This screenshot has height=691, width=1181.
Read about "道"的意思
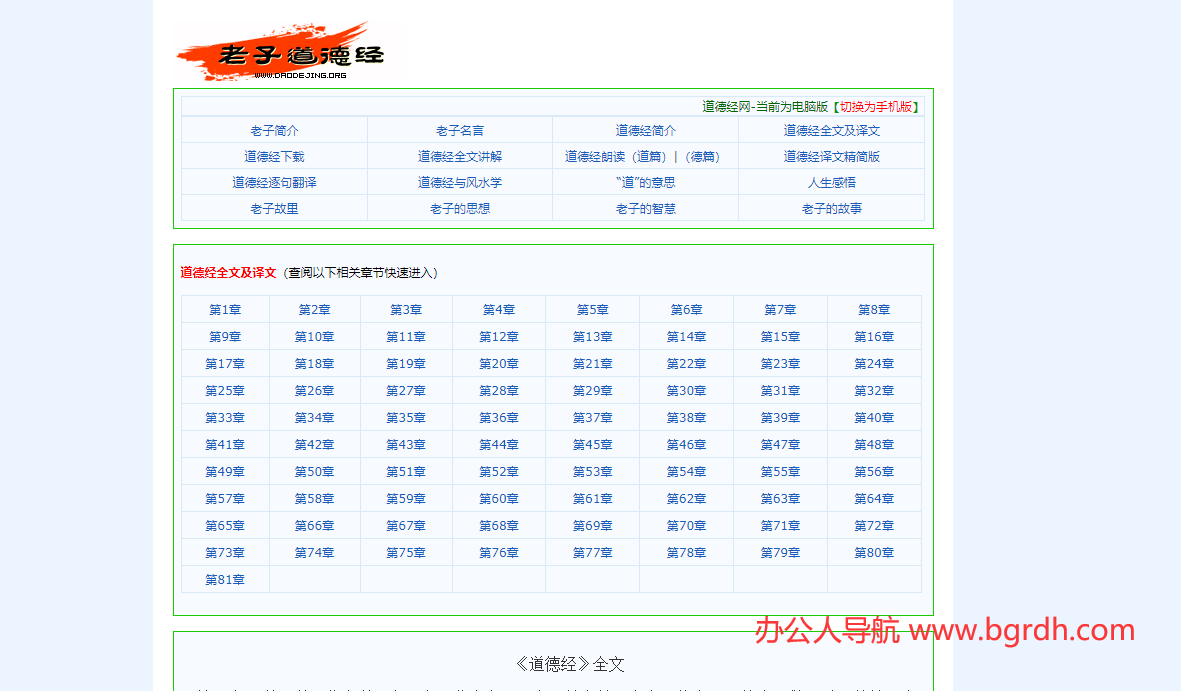click(645, 182)
